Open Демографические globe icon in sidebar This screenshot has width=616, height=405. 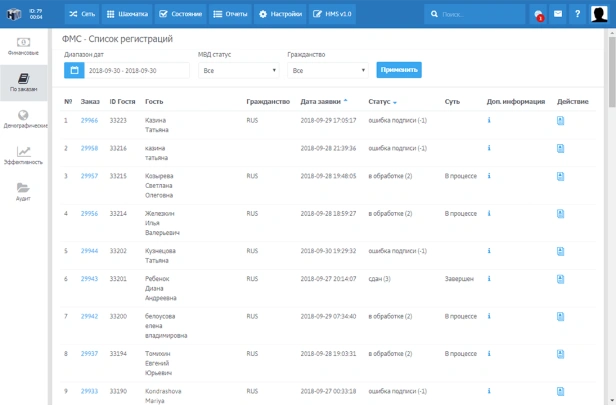(23, 119)
